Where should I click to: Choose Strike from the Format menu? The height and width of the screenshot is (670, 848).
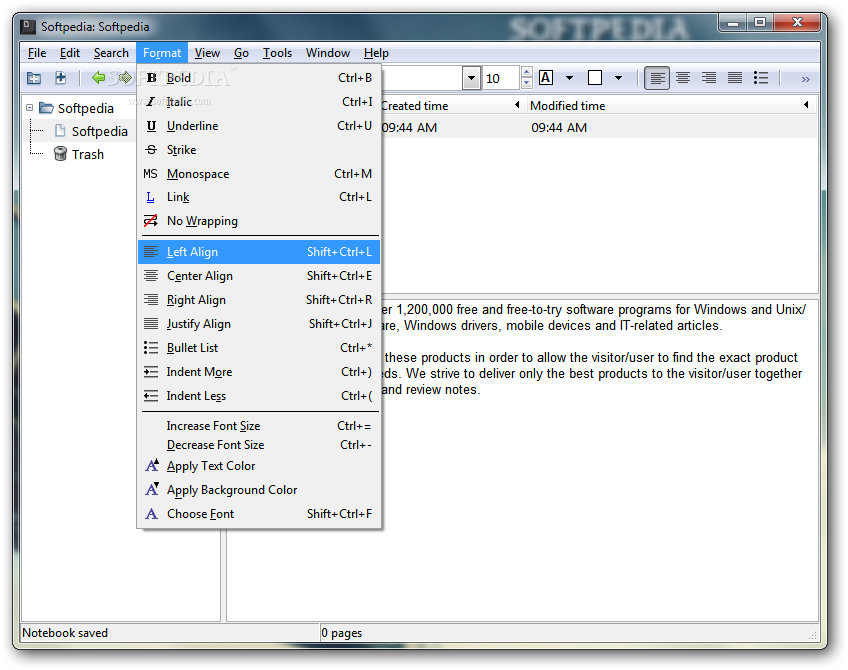click(259, 150)
